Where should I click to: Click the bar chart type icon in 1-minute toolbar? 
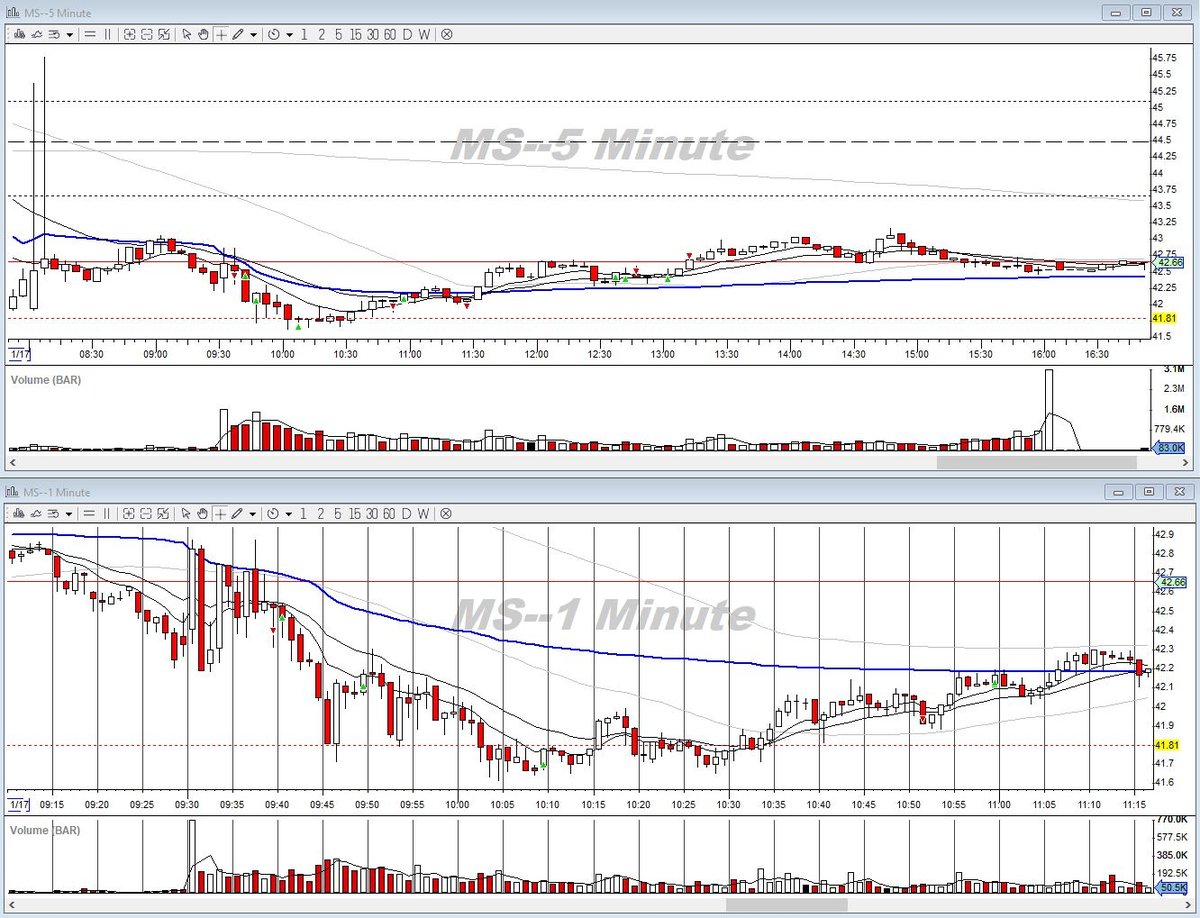coord(20,512)
